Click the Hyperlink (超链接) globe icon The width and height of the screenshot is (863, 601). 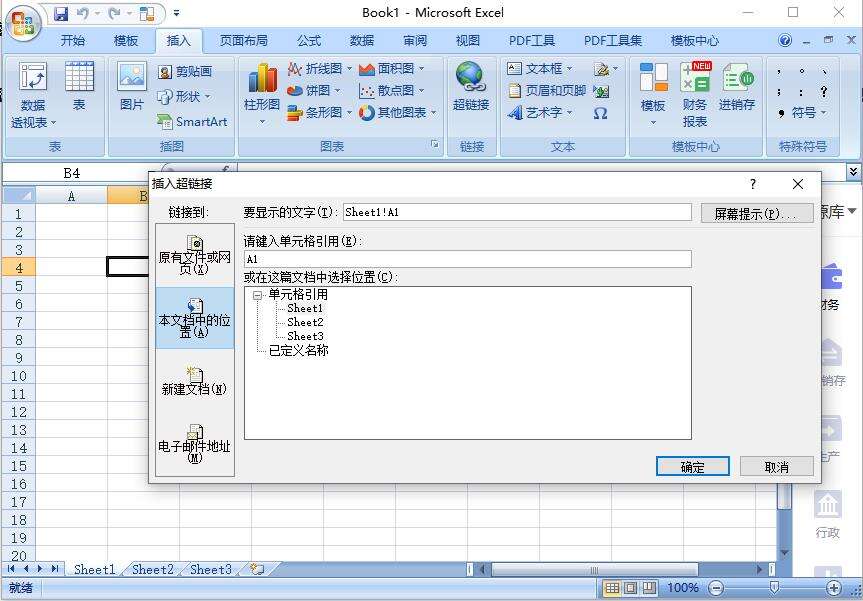pos(470,76)
